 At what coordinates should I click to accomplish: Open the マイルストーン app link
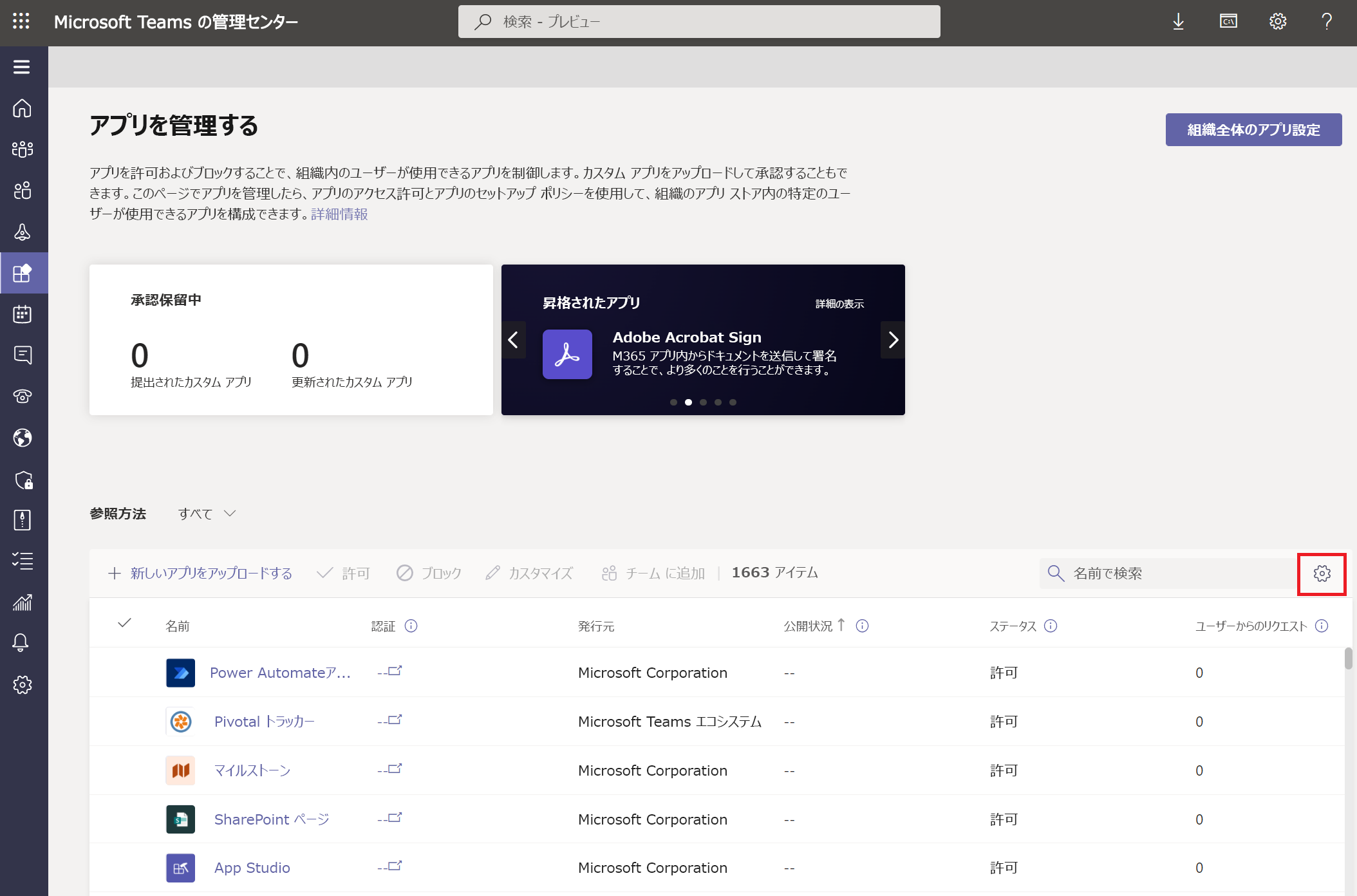(252, 770)
